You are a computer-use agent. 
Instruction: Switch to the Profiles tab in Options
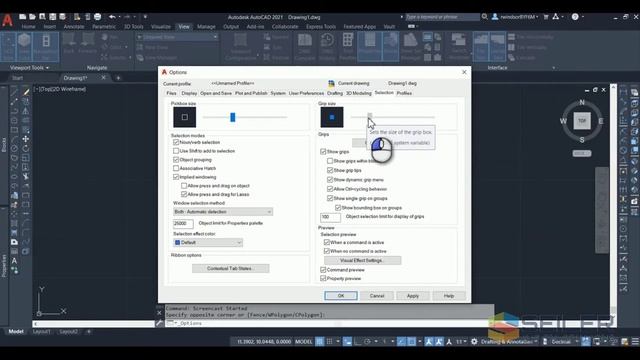[404, 93]
